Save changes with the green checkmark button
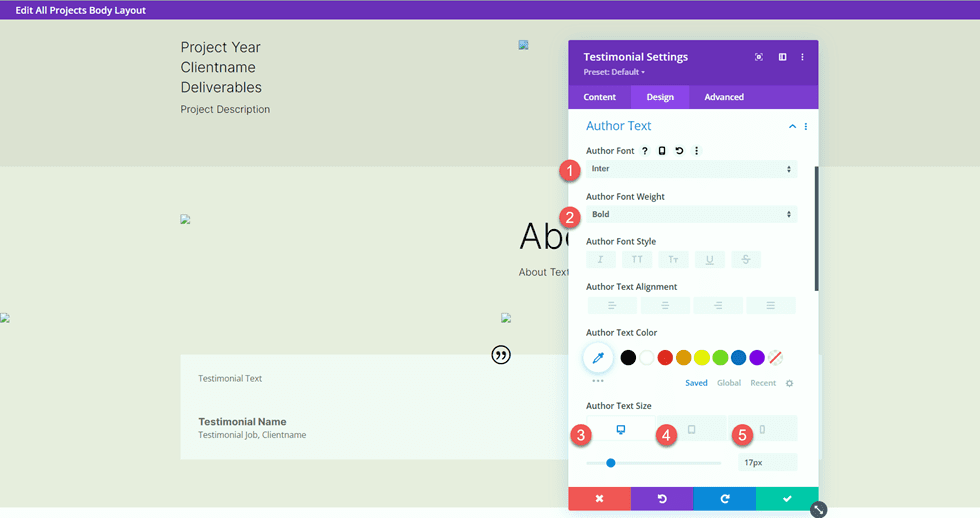 pos(787,498)
